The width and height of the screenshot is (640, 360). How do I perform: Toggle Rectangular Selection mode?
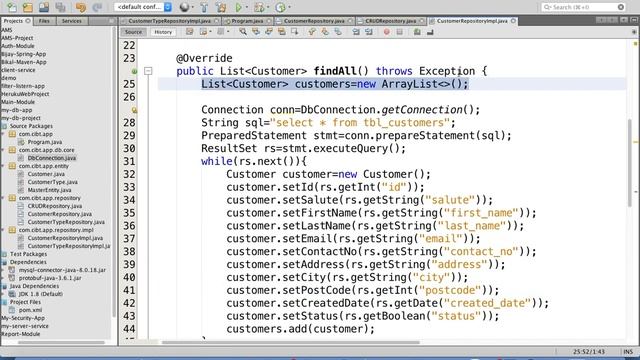click(x=294, y=32)
